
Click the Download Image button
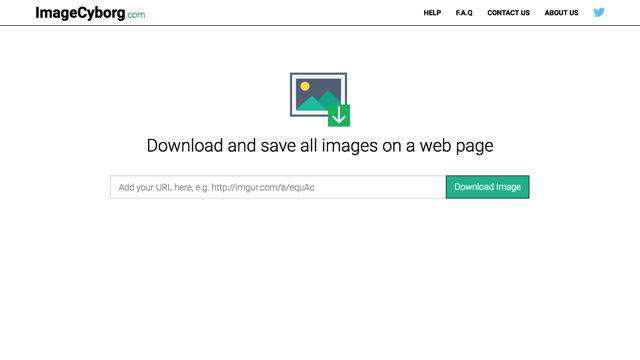point(488,187)
